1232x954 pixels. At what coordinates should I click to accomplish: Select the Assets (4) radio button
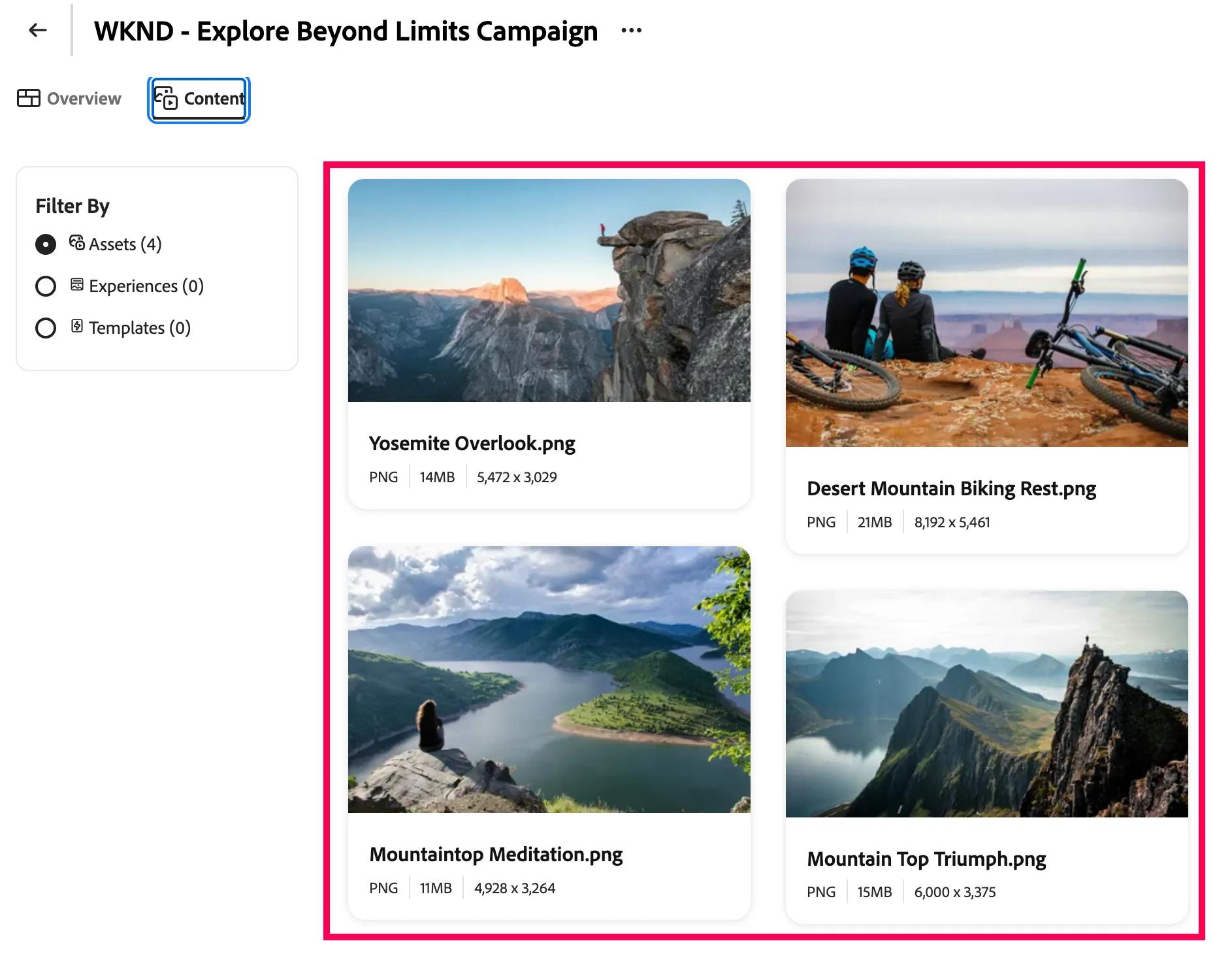pos(46,244)
